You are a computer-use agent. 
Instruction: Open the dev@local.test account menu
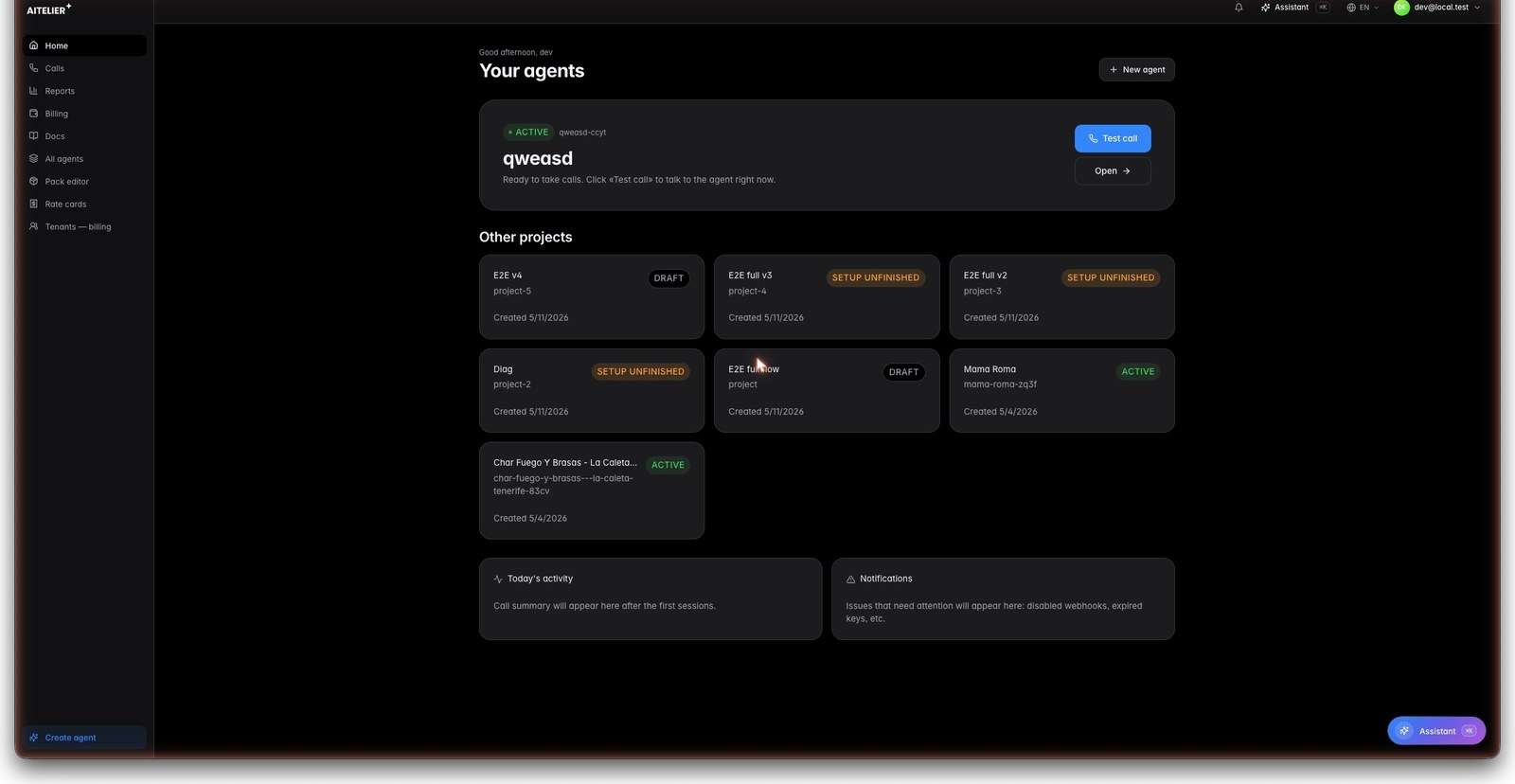(x=1436, y=8)
